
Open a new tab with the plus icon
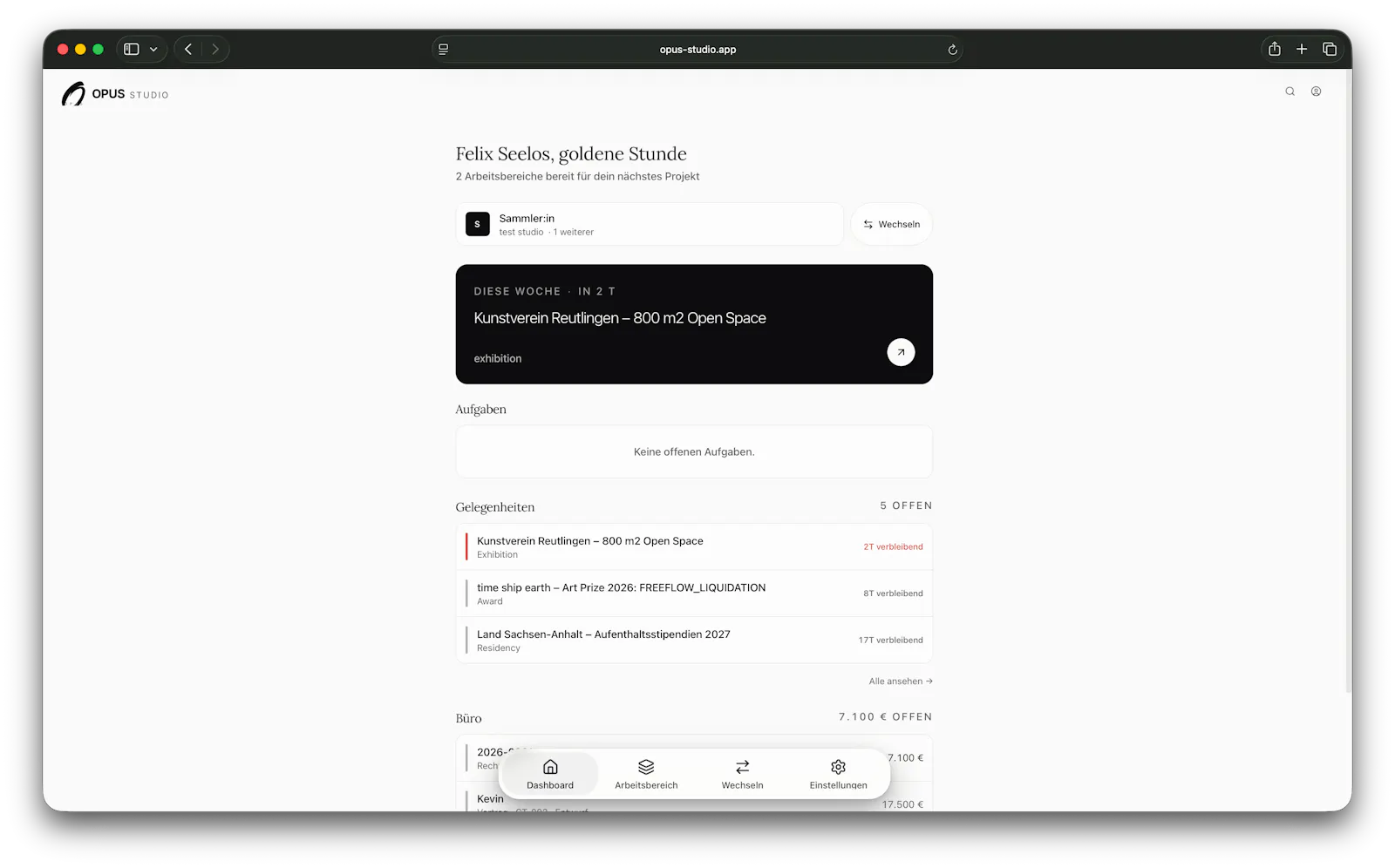(x=1302, y=49)
